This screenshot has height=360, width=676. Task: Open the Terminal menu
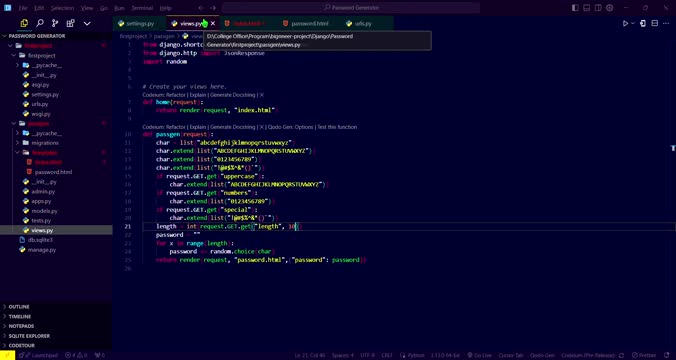click(142, 8)
